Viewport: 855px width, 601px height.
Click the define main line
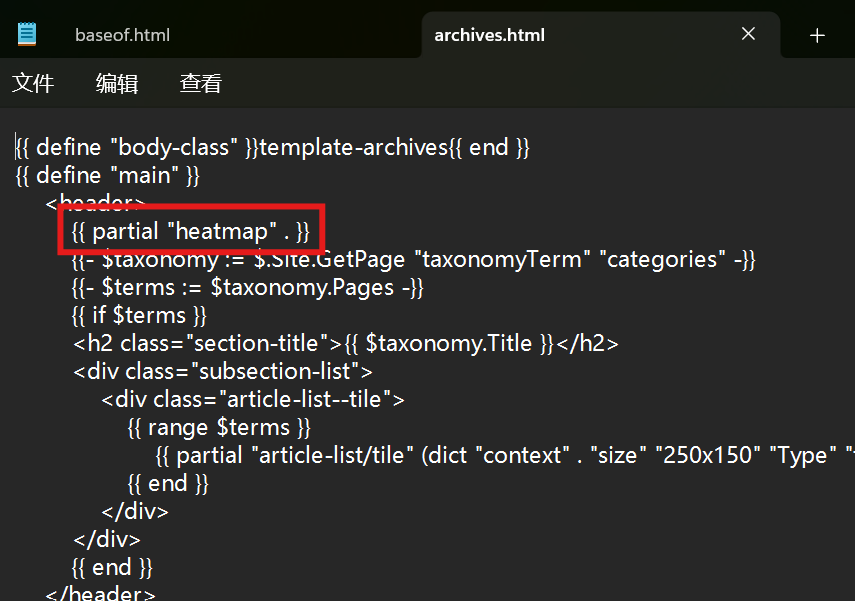pyautogui.click(x=105, y=174)
